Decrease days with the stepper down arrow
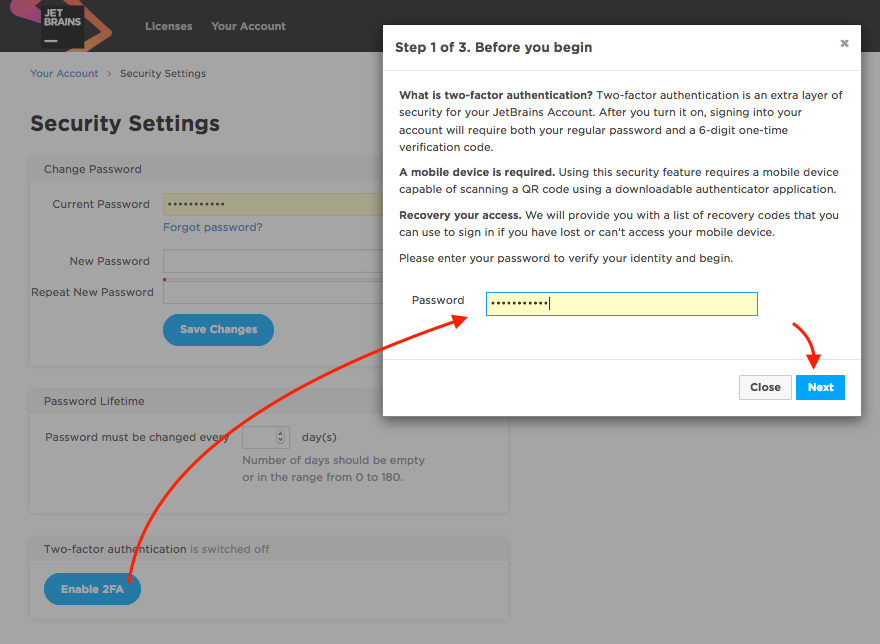880x644 pixels. (x=281, y=441)
